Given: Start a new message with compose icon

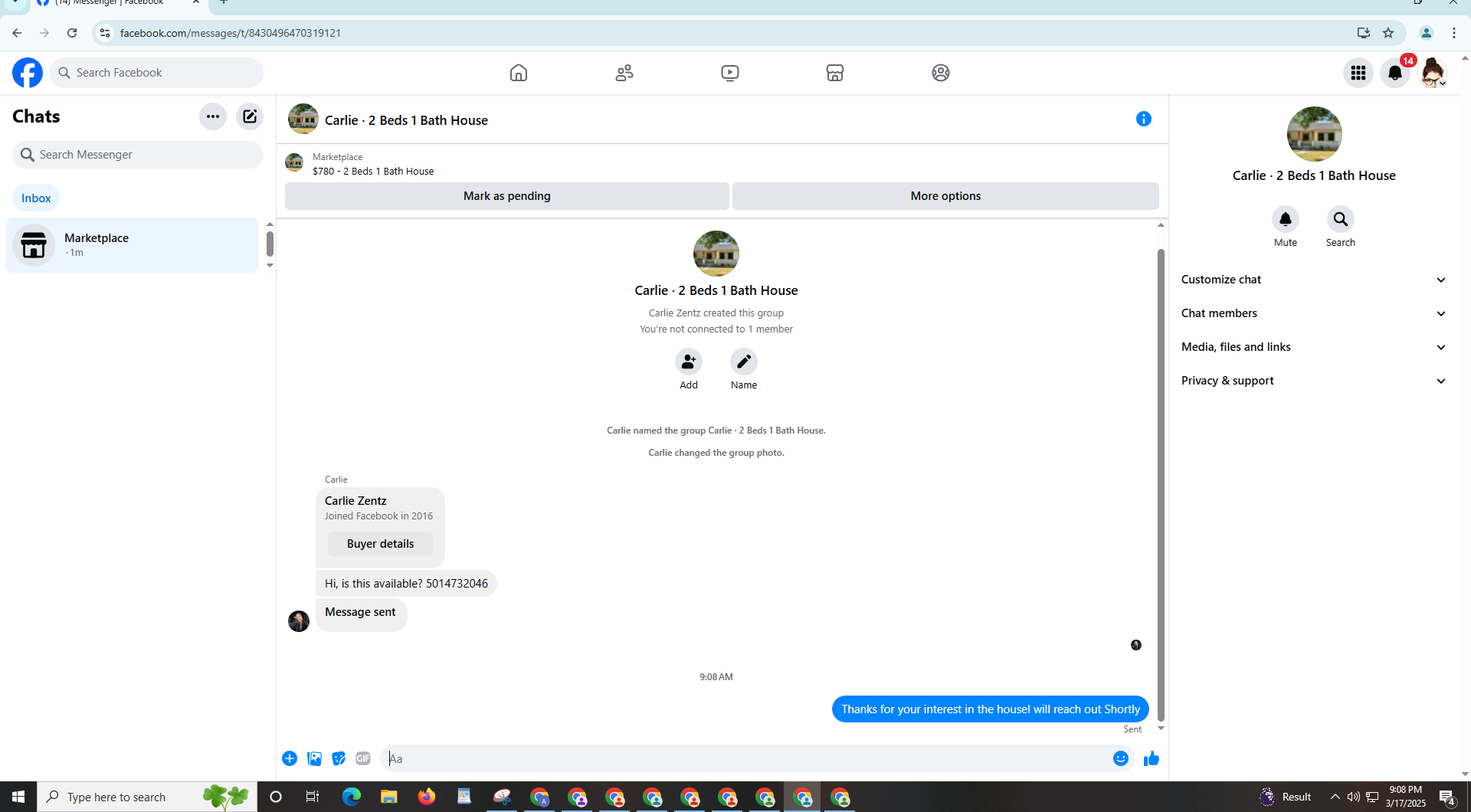Looking at the screenshot, I should click(x=250, y=116).
